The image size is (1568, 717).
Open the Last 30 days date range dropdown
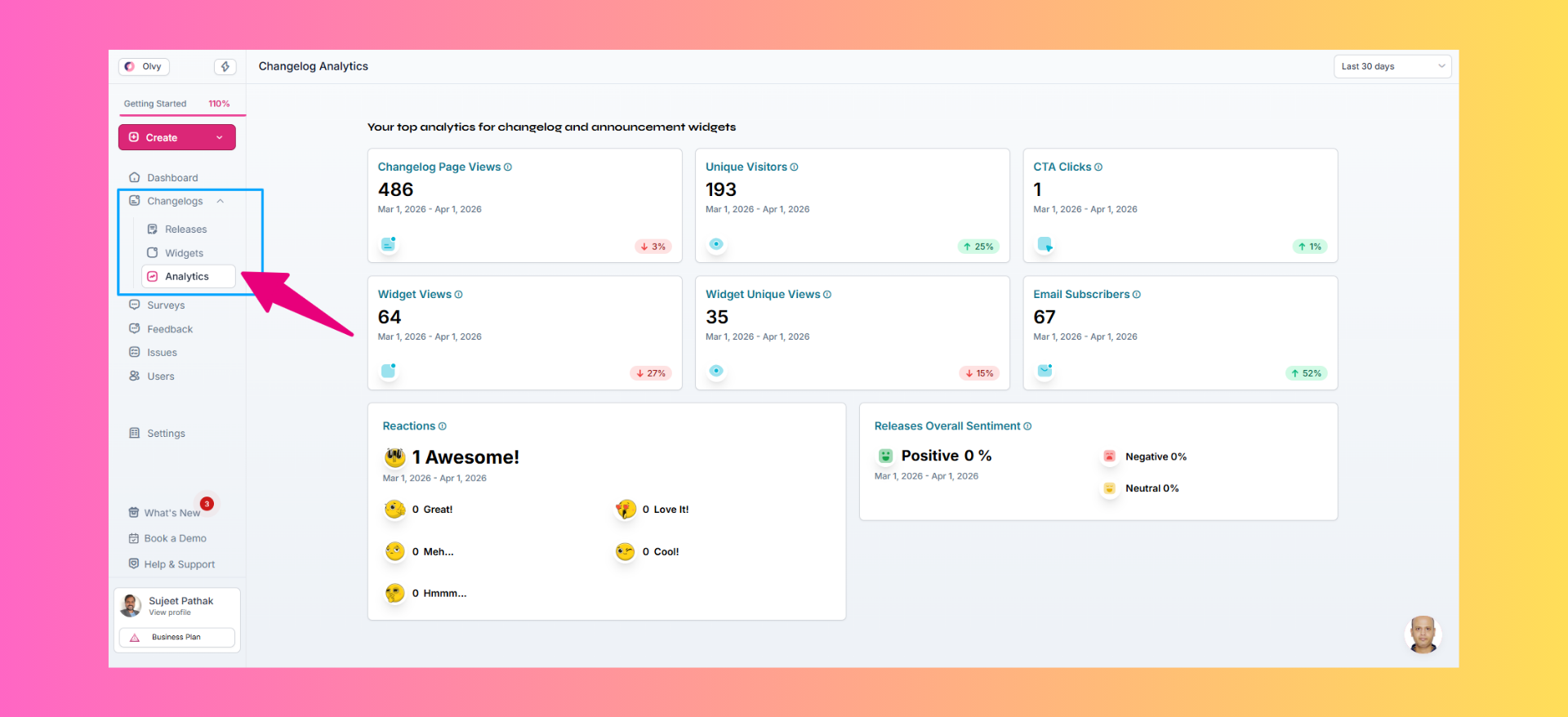click(1392, 67)
